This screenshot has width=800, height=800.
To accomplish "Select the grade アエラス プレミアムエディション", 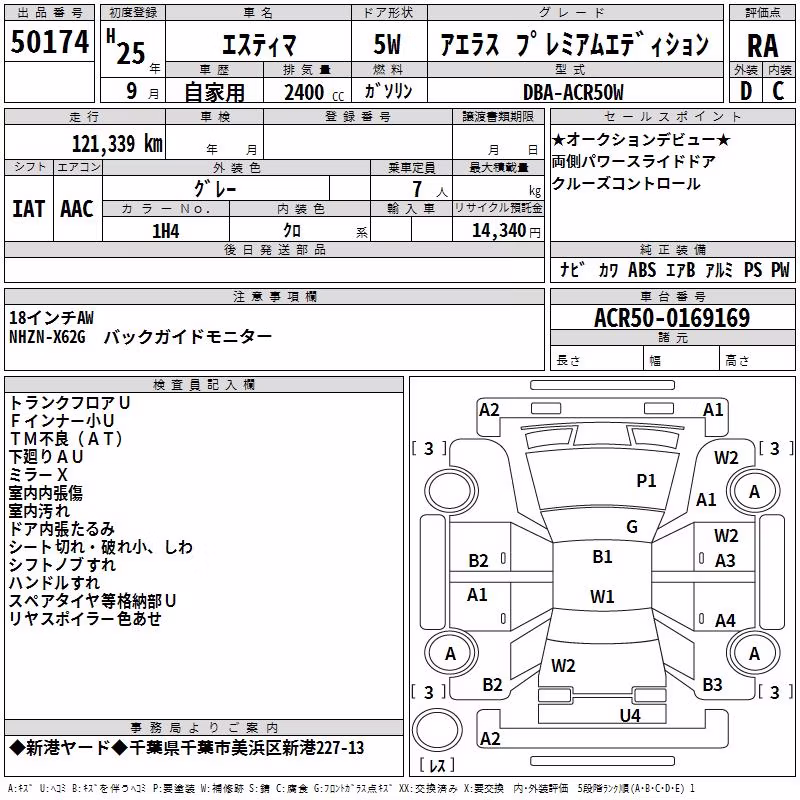I will tap(574, 44).
